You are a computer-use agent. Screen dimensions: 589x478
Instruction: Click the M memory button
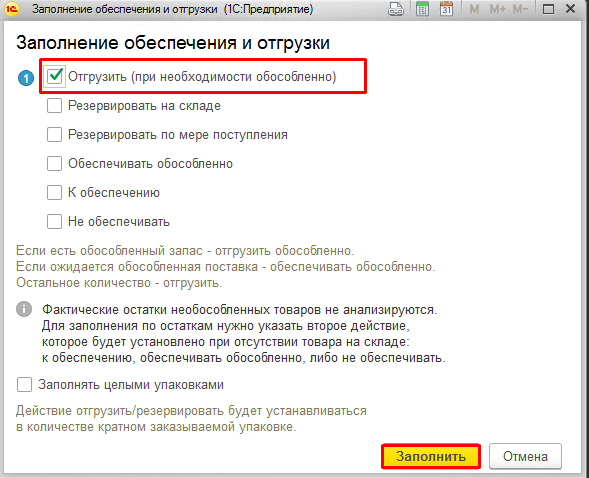point(474,9)
